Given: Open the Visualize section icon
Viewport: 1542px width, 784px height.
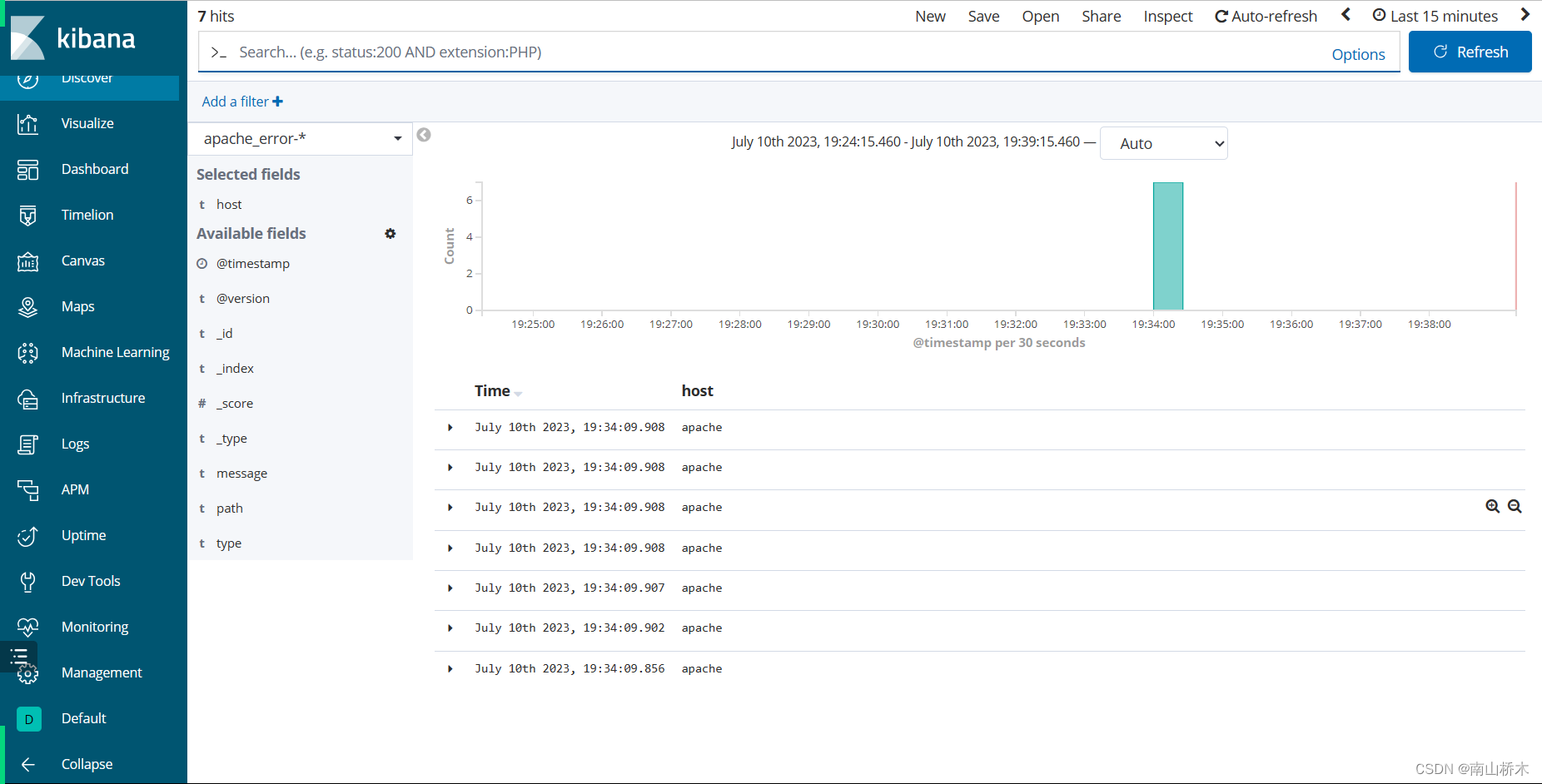Looking at the screenshot, I should coord(27,124).
